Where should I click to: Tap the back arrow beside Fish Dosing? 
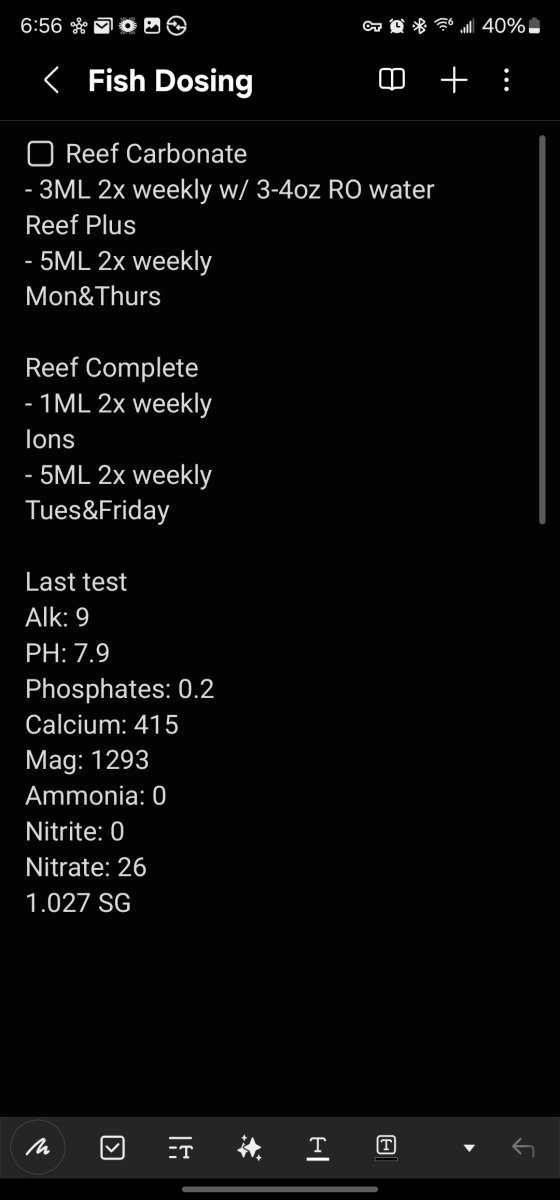point(52,81)
